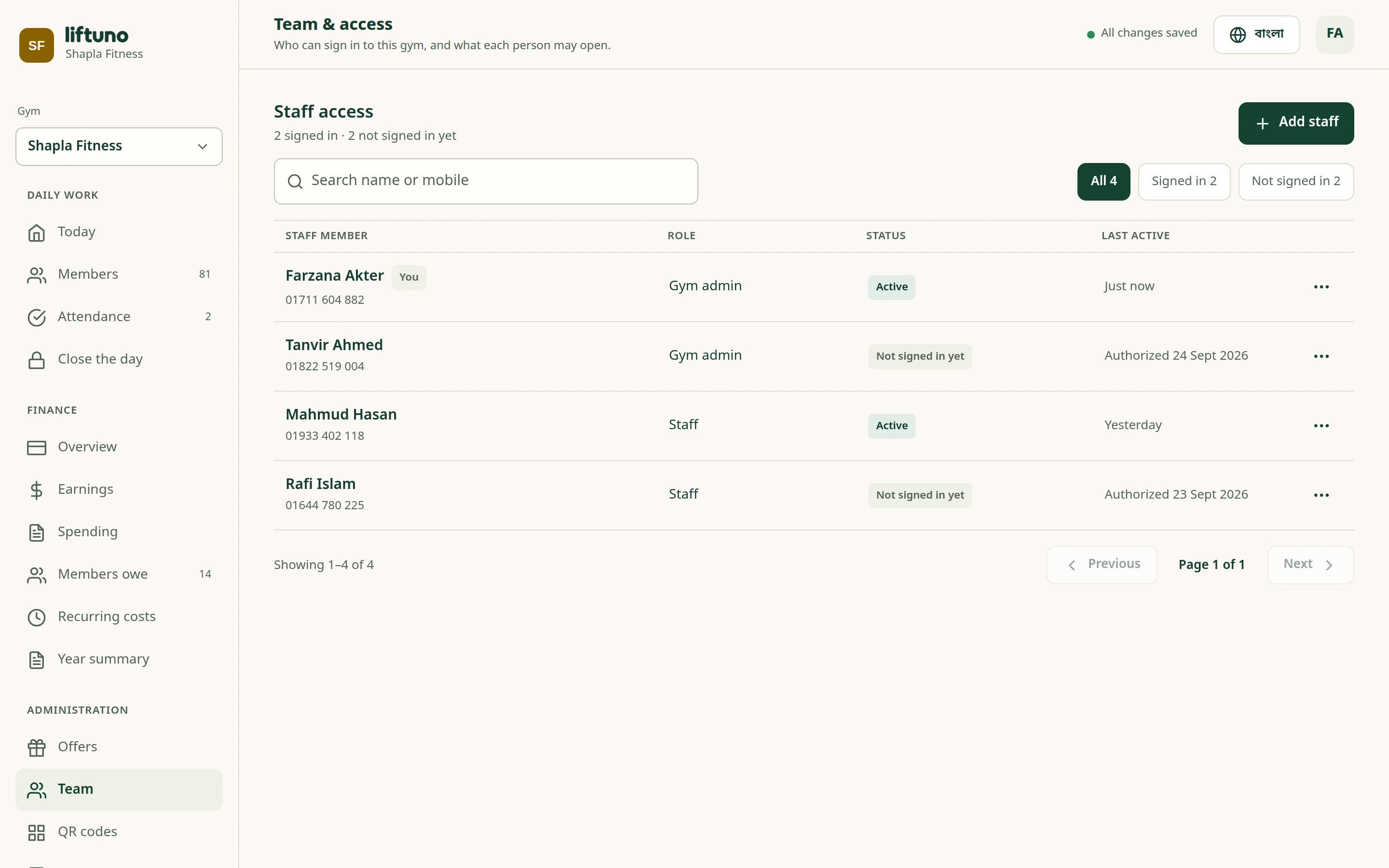This screenshot has width=1389, height=868.
Task: Switch language to বাংলা
Action: [1256, 34]
